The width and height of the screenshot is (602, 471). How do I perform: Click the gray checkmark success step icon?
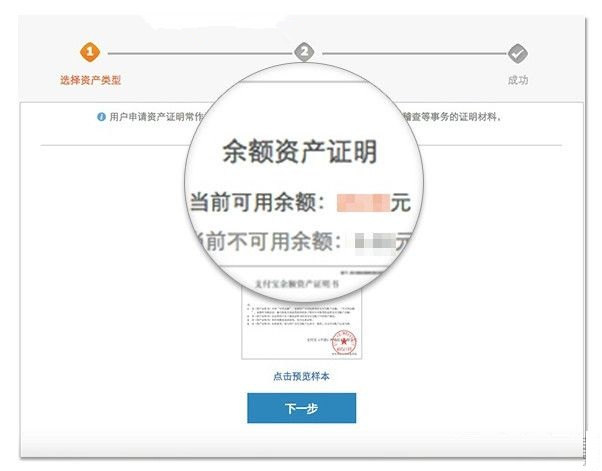518,53
